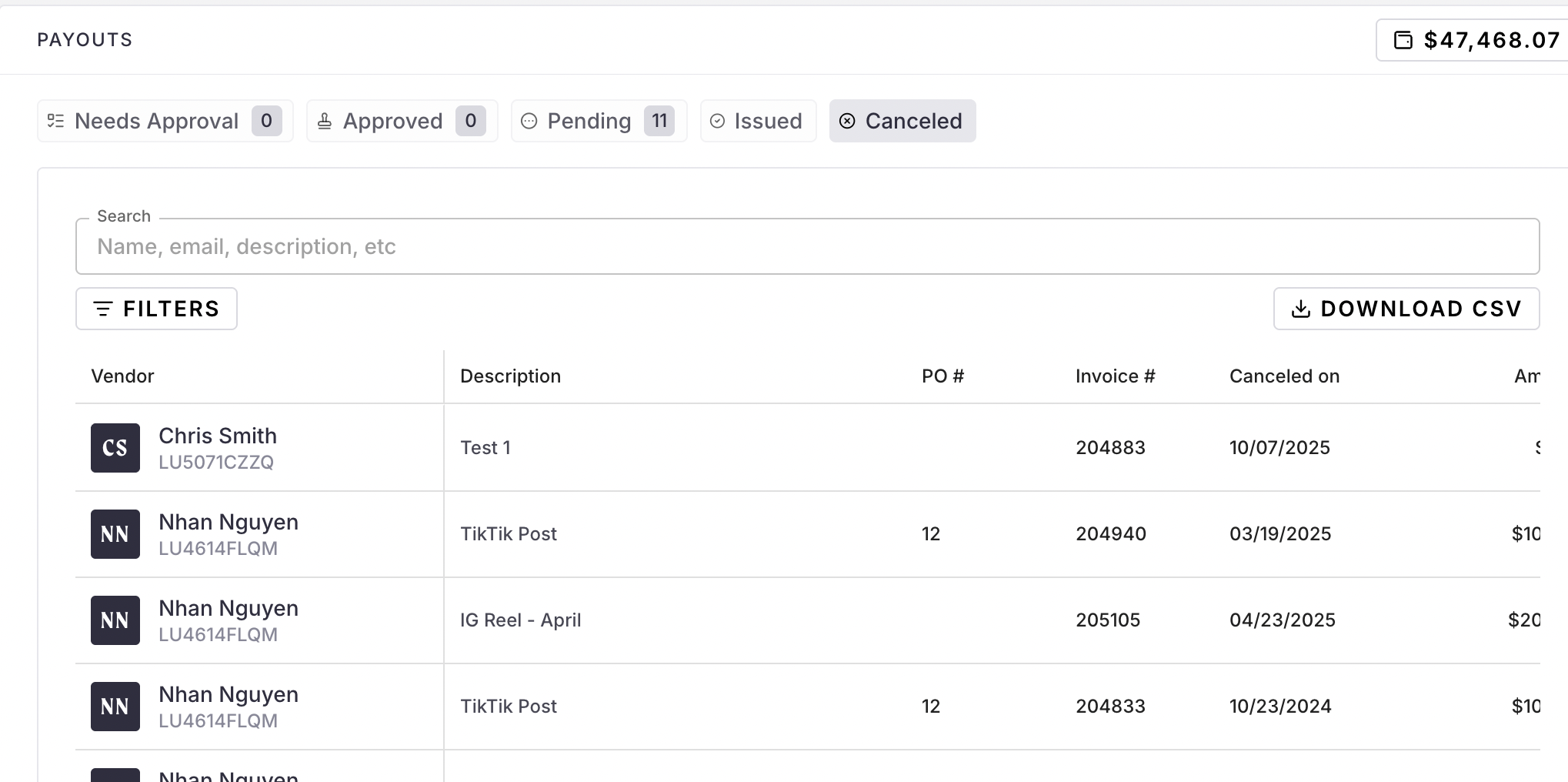Click the download arrow icon for CSV

coord(1300,309)
